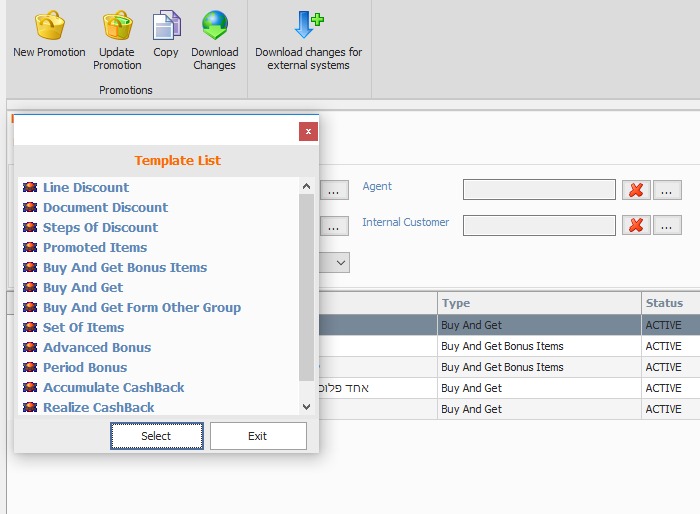Click the Agent input field

click(539, 190)
